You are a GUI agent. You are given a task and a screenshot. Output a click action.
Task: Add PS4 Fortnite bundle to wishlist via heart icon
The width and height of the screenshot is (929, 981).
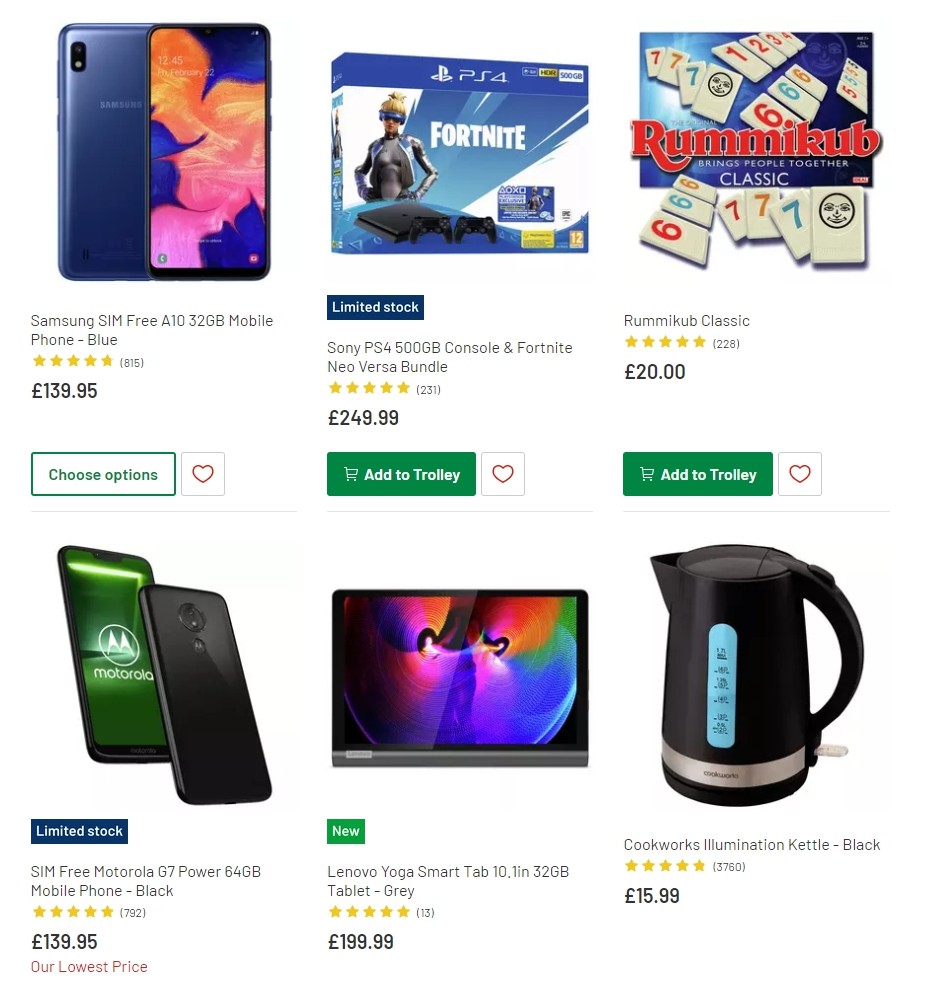click(503, 474)
